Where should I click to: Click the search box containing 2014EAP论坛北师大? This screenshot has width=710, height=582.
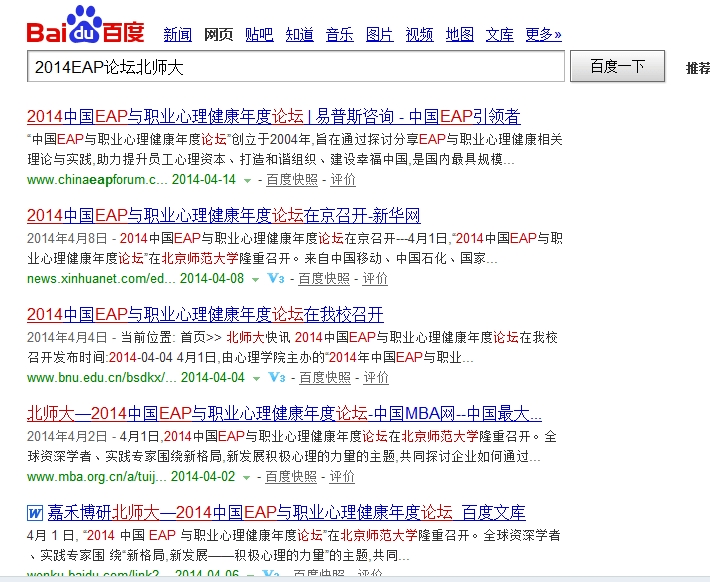click(295, 68)
